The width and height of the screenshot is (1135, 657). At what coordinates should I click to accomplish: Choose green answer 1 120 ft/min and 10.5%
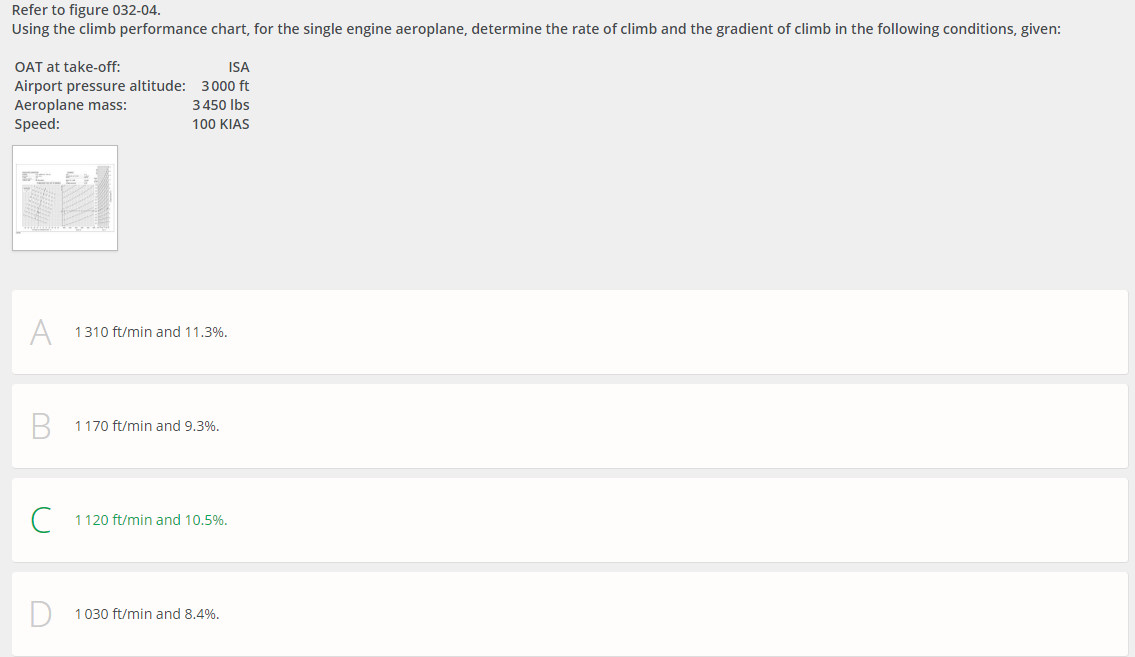click(x=151, y=520)
